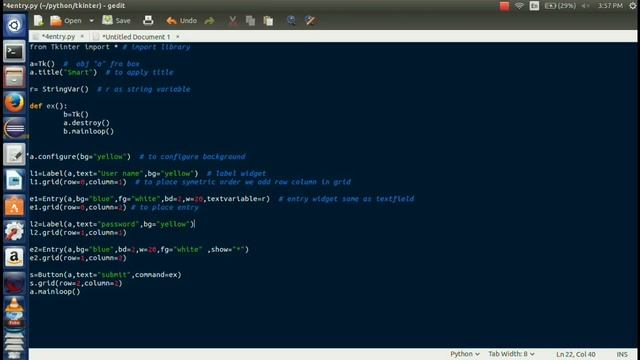Open the sound volume menu
Screen dimensions: 640x360
pos(586,6)
